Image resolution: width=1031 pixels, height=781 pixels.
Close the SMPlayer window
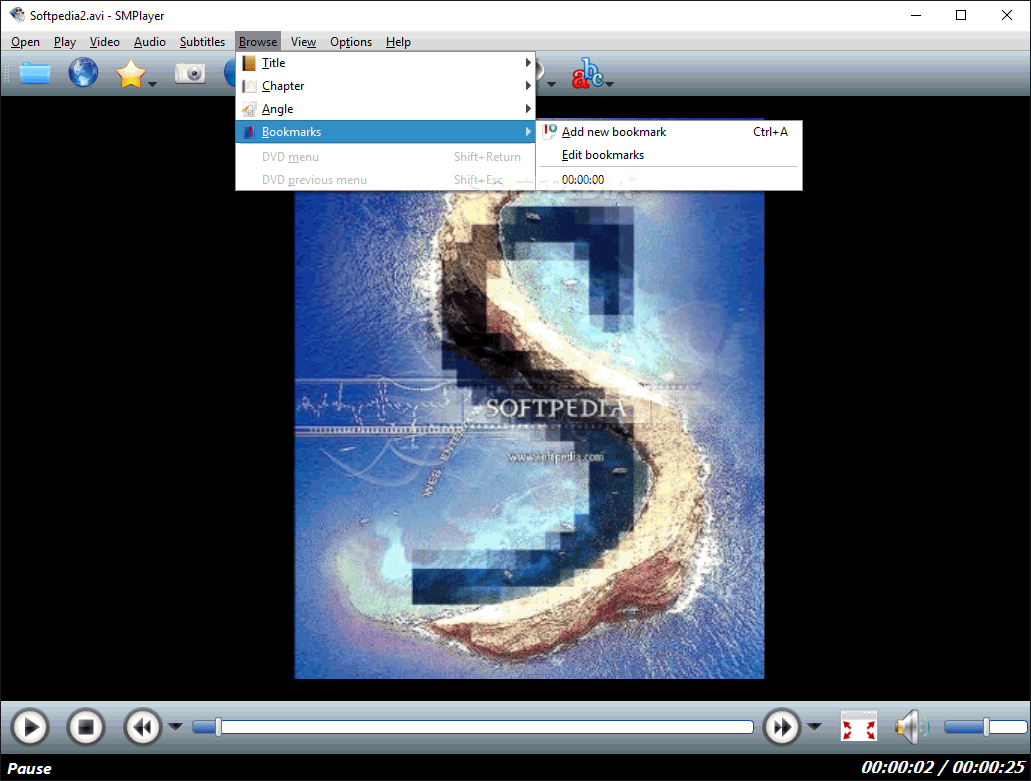click(1007, 15)
